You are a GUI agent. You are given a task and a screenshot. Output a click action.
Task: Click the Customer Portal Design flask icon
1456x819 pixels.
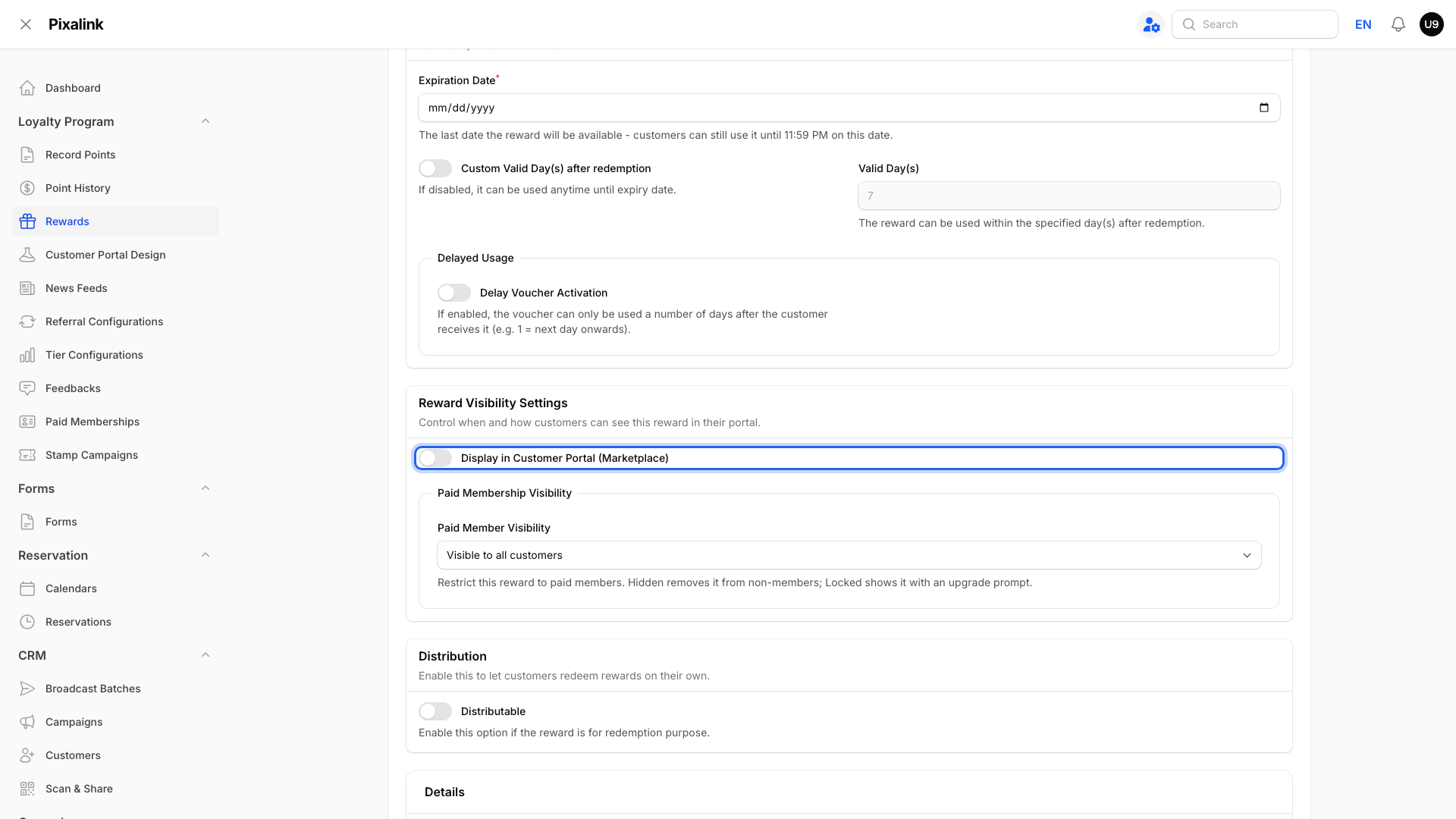(27, 255)
